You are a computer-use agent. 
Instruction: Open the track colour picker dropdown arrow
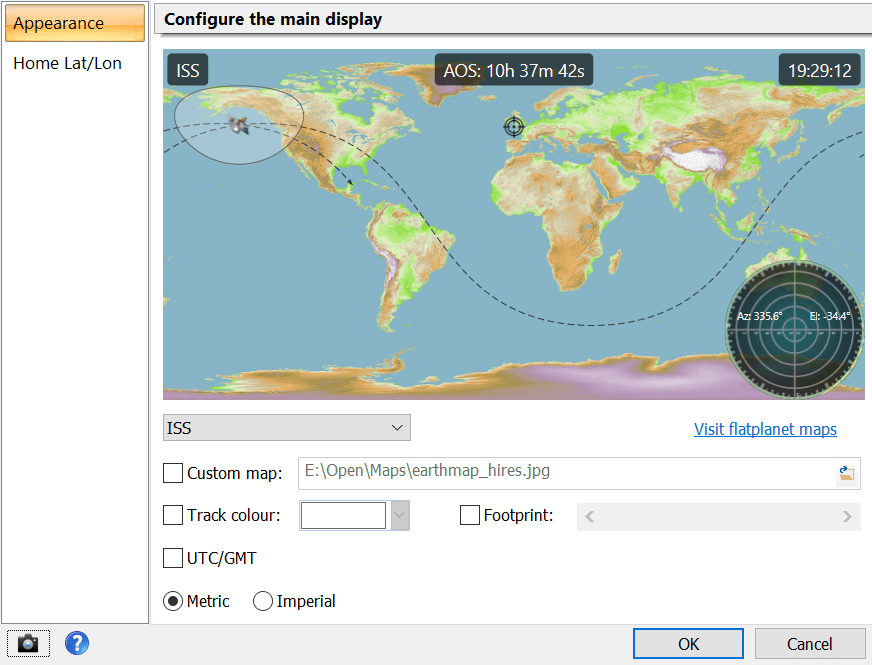[397, 514]
